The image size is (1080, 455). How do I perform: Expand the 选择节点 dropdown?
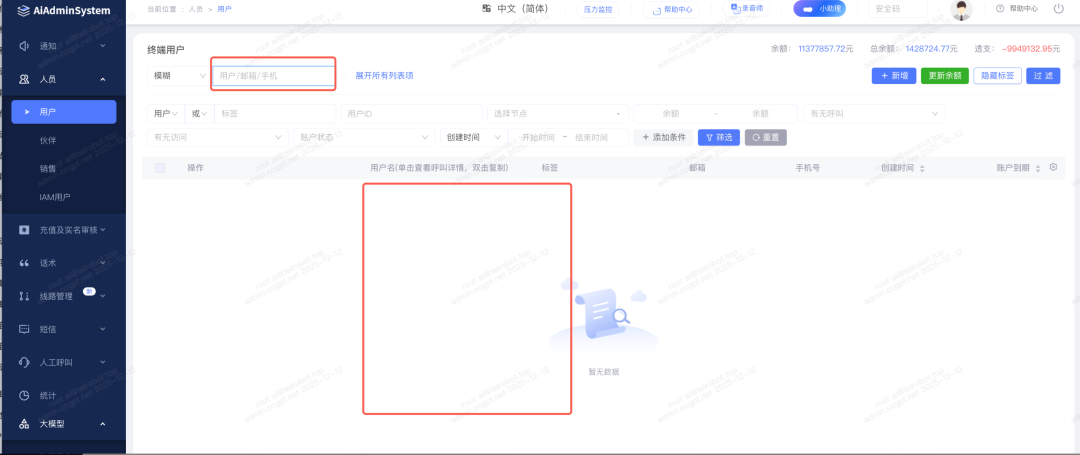pos(559,114)
